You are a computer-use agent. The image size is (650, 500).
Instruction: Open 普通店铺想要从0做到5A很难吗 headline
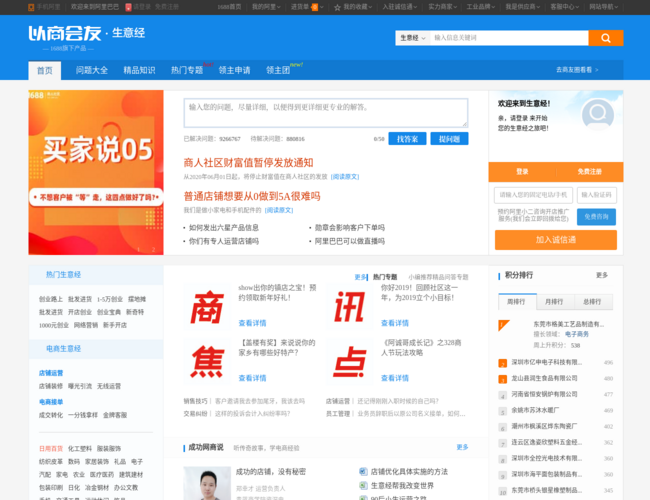252,196
